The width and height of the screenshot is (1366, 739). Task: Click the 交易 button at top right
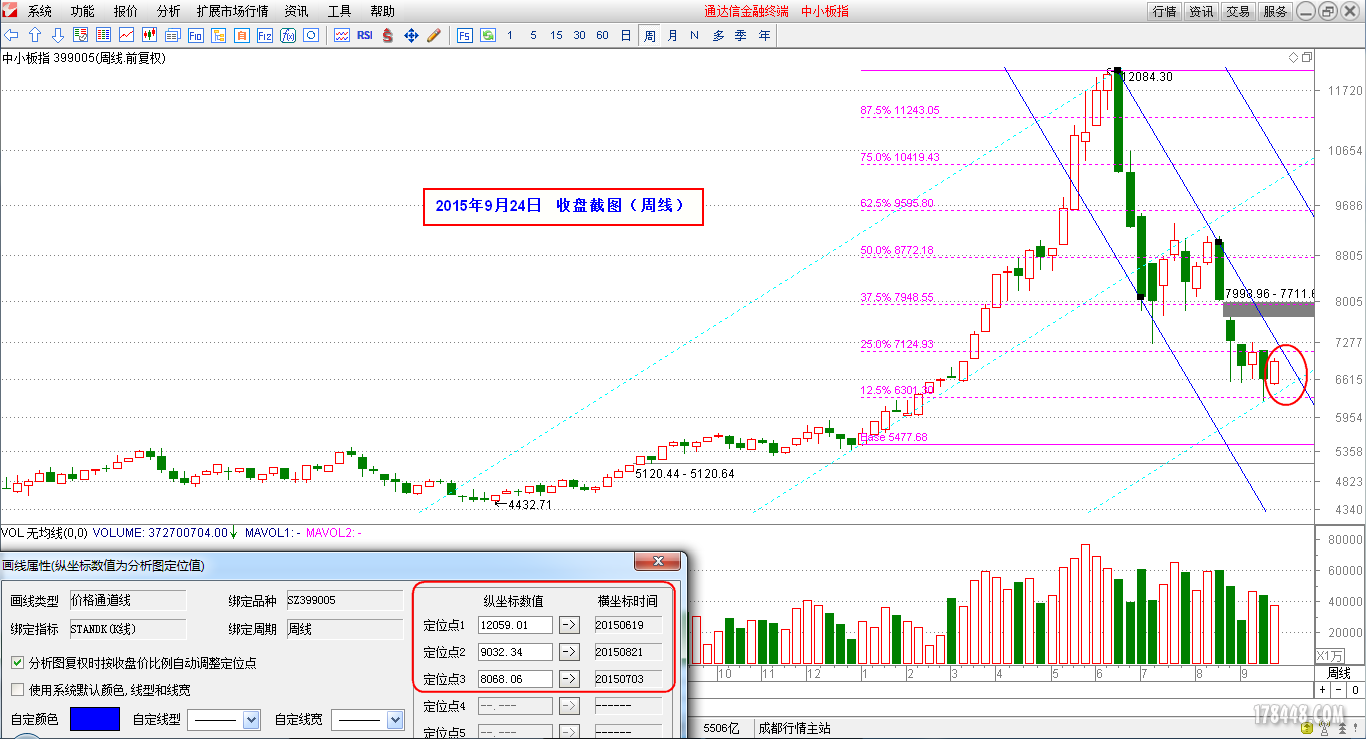1238,11
